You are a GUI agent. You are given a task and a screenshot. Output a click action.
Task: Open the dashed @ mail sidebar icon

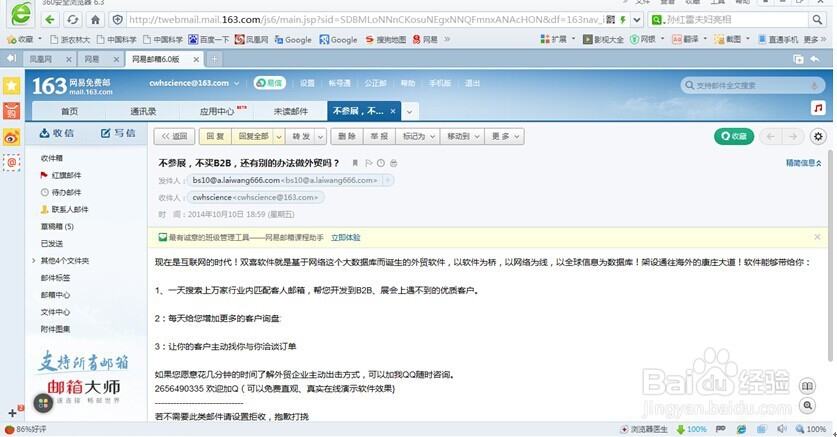click(x=12, y=162)
